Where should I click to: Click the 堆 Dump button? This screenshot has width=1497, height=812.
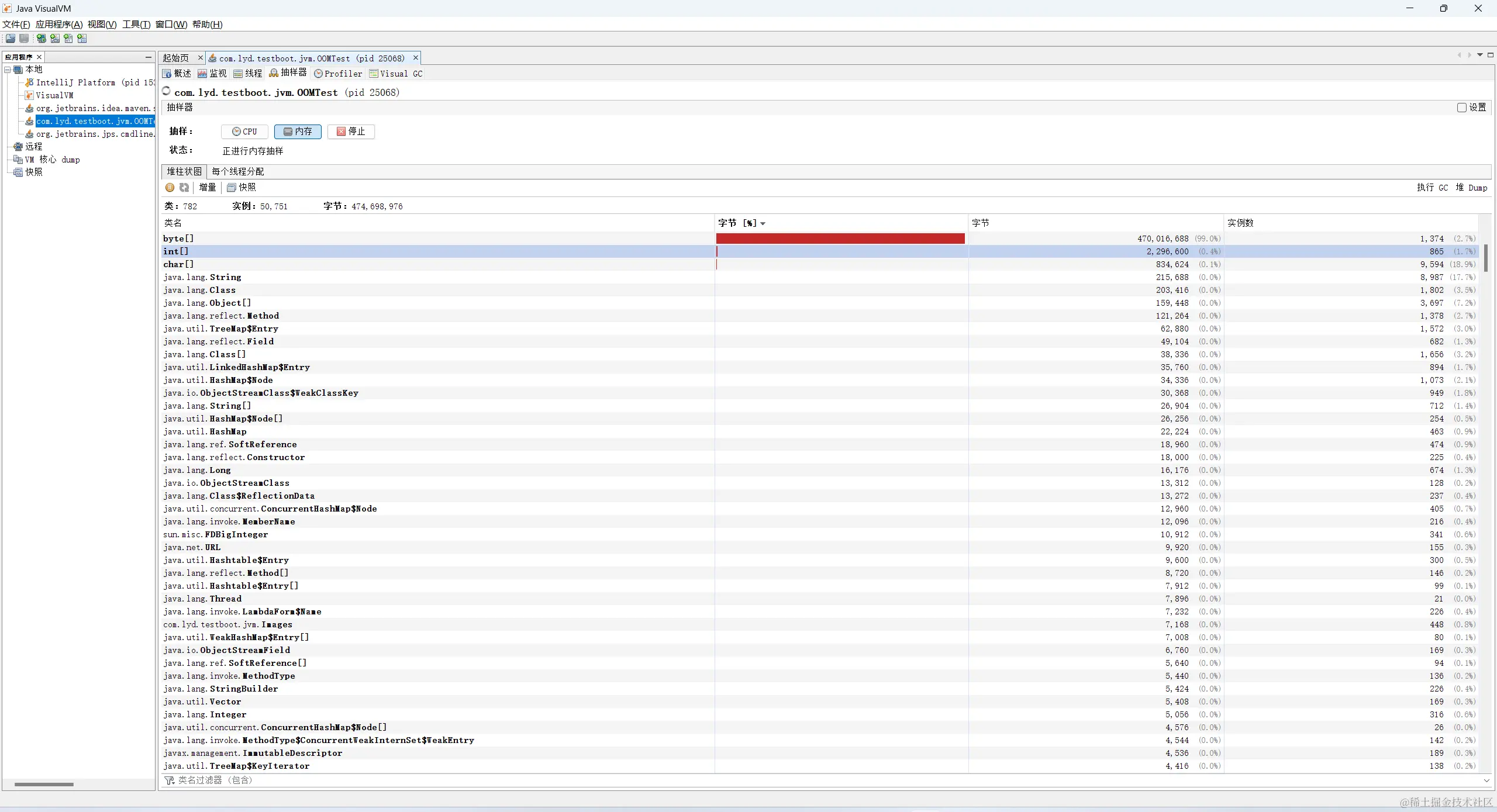[1471, 188]
